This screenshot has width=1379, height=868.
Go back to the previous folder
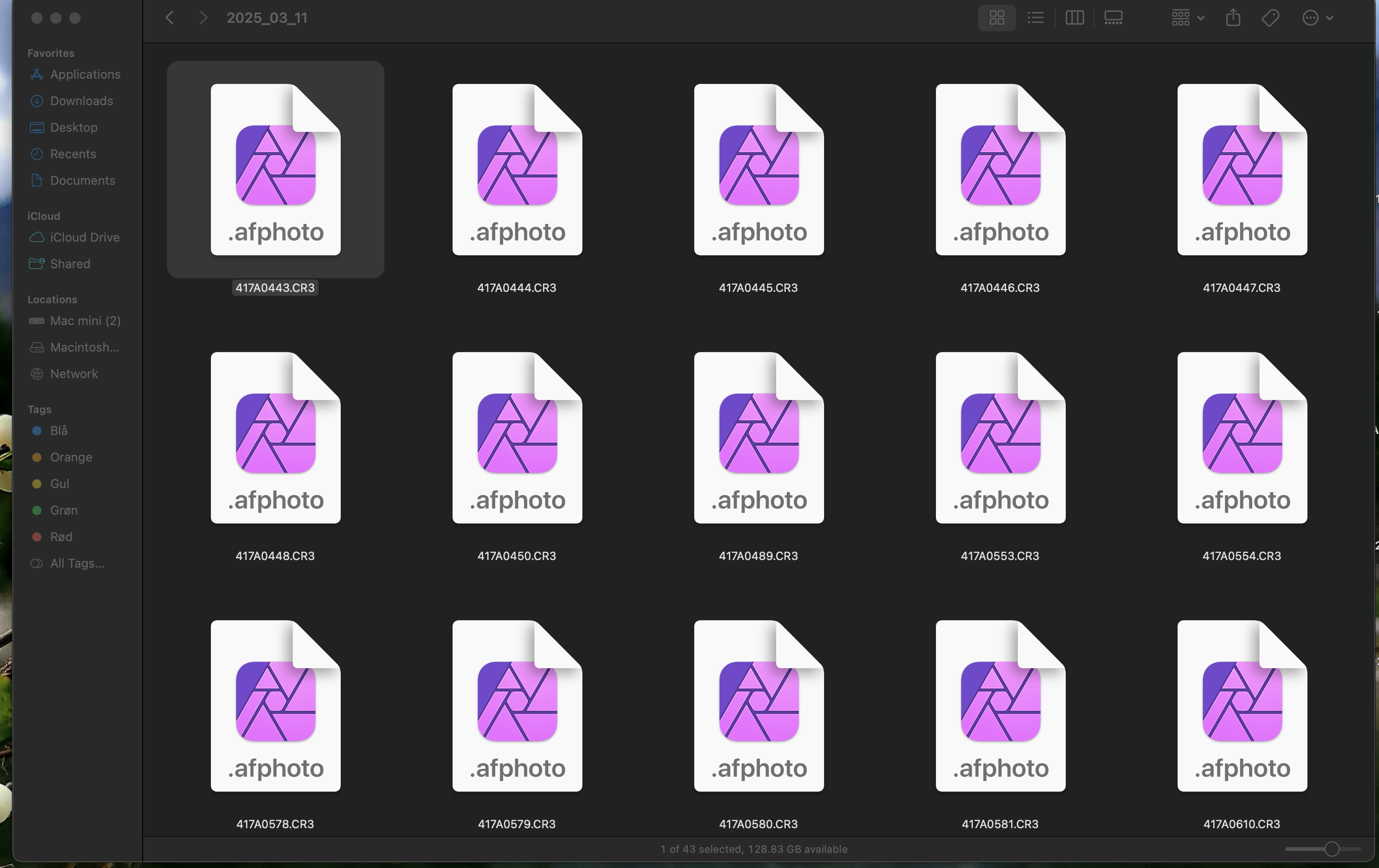click(170, 18)
